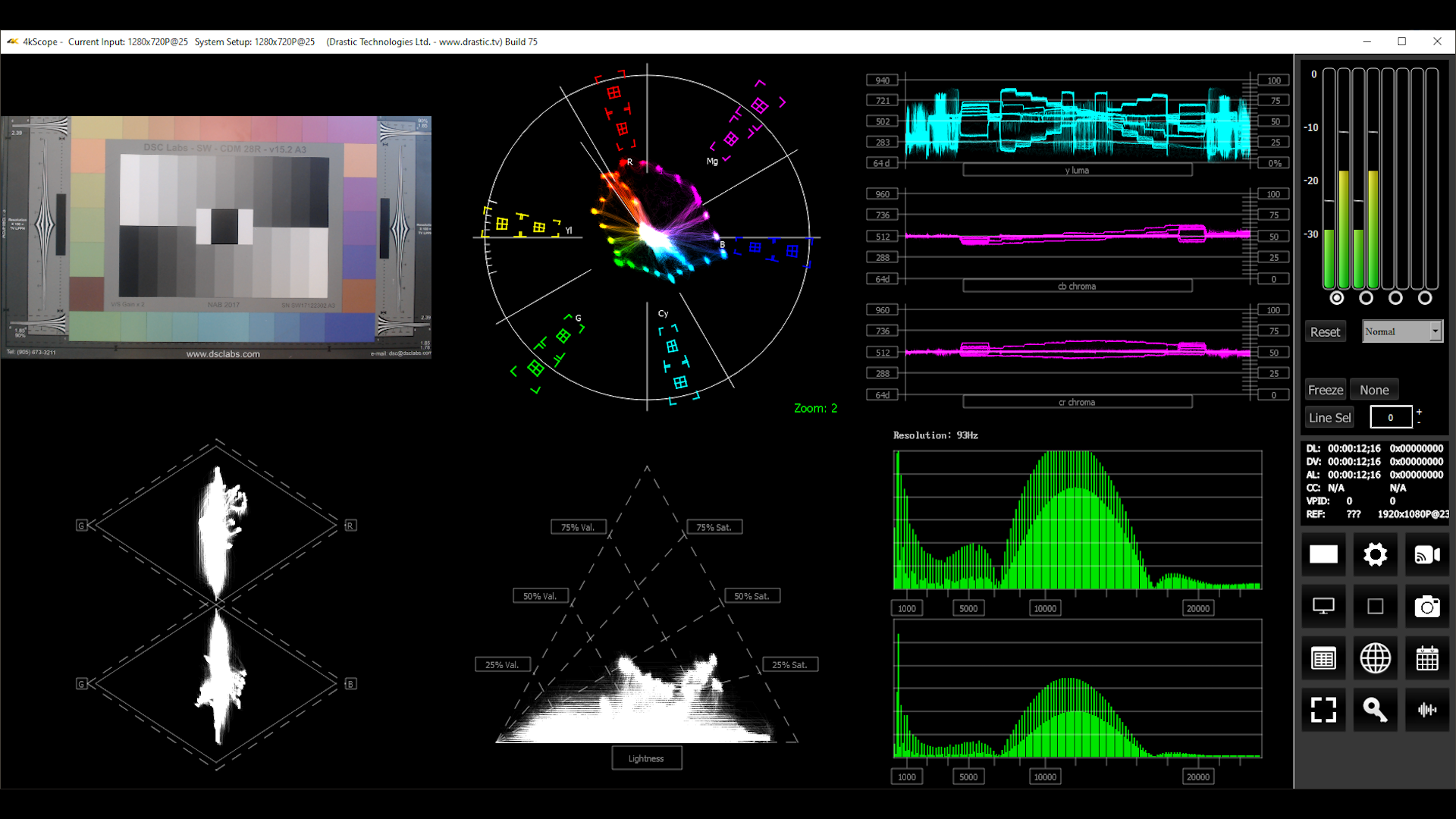
Task: Click the 1000 label on lower spectrum
Action: pyautogui.click(x=907, y=777)
